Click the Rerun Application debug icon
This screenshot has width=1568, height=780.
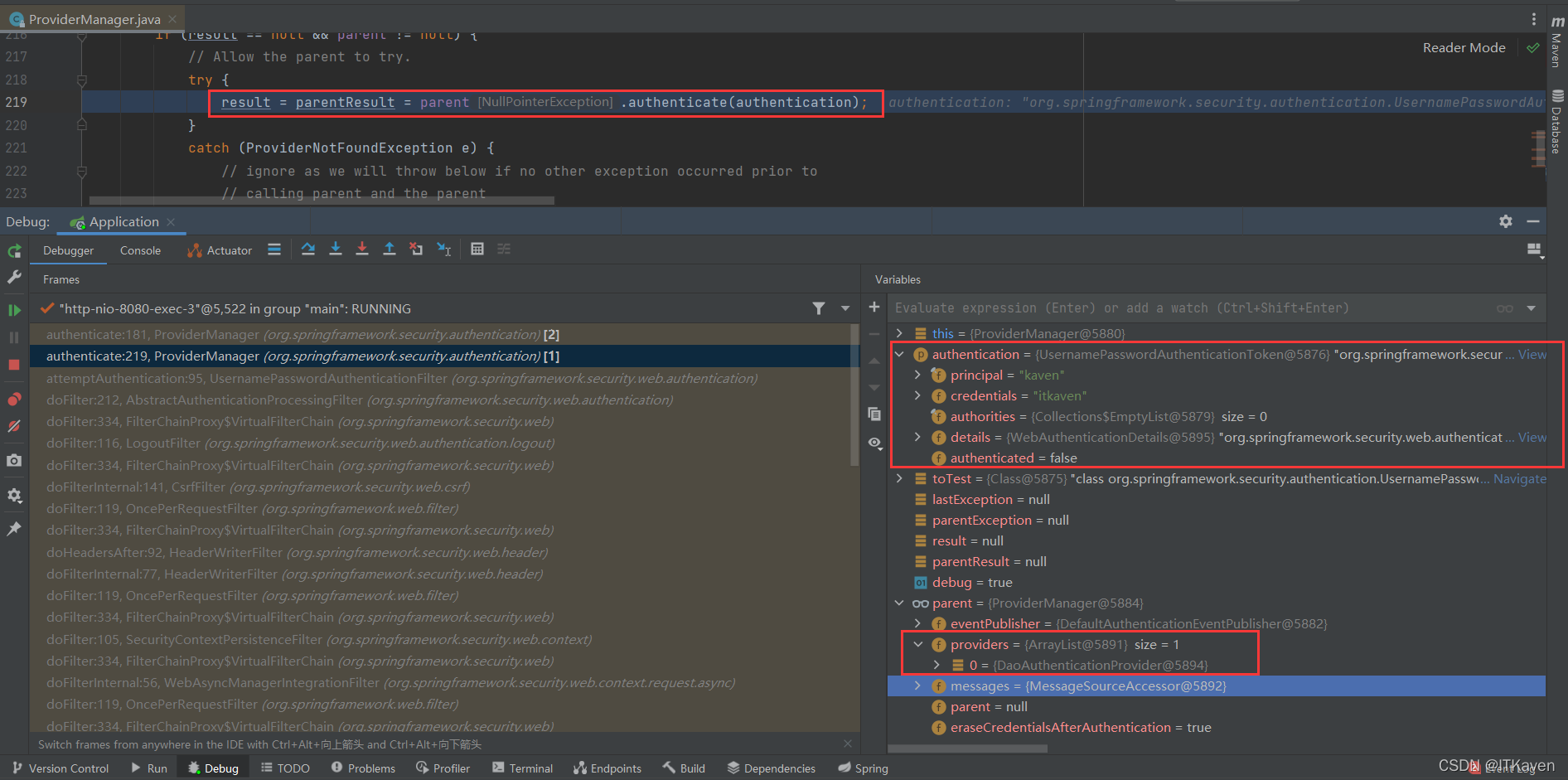(14, 250)
